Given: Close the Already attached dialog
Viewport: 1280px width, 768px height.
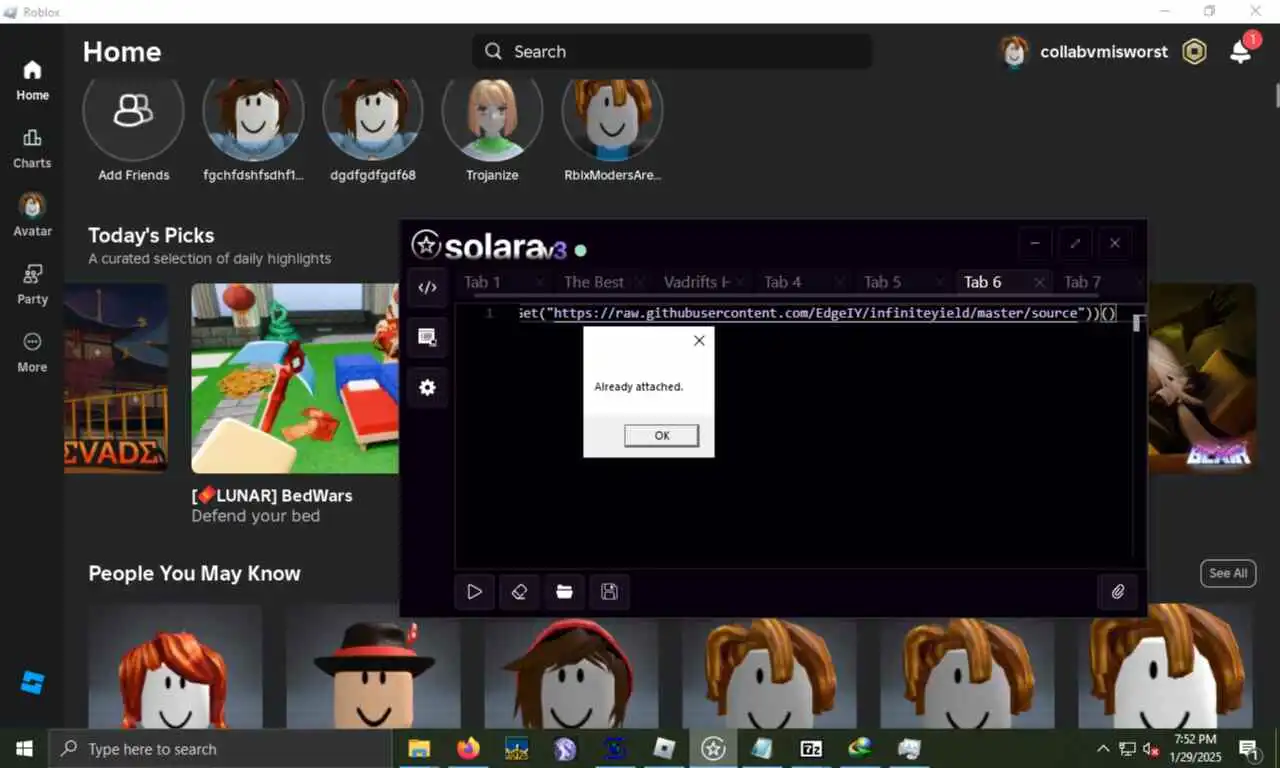Looking at the screenshot, I should pos(699,341).
